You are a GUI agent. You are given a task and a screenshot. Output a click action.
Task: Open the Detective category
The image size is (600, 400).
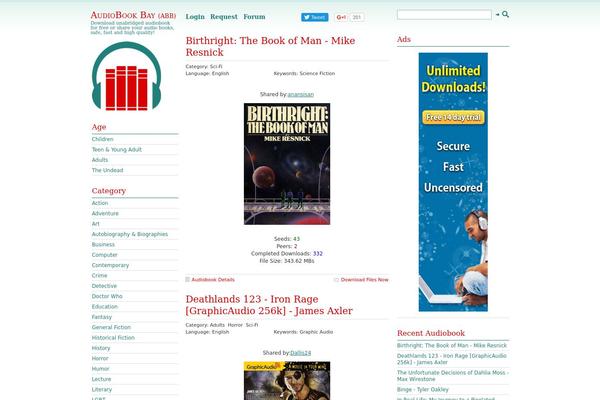[x=104, y=286]
